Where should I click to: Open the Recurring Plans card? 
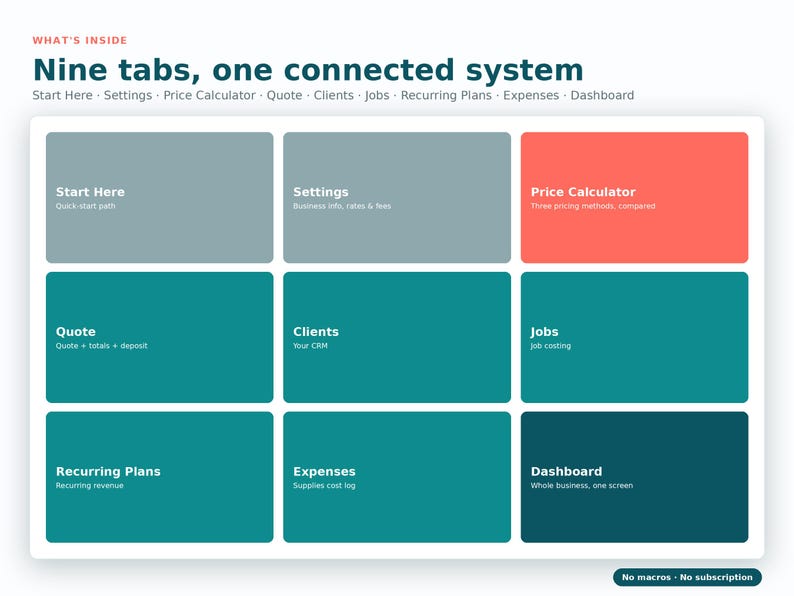coord(160,477)
